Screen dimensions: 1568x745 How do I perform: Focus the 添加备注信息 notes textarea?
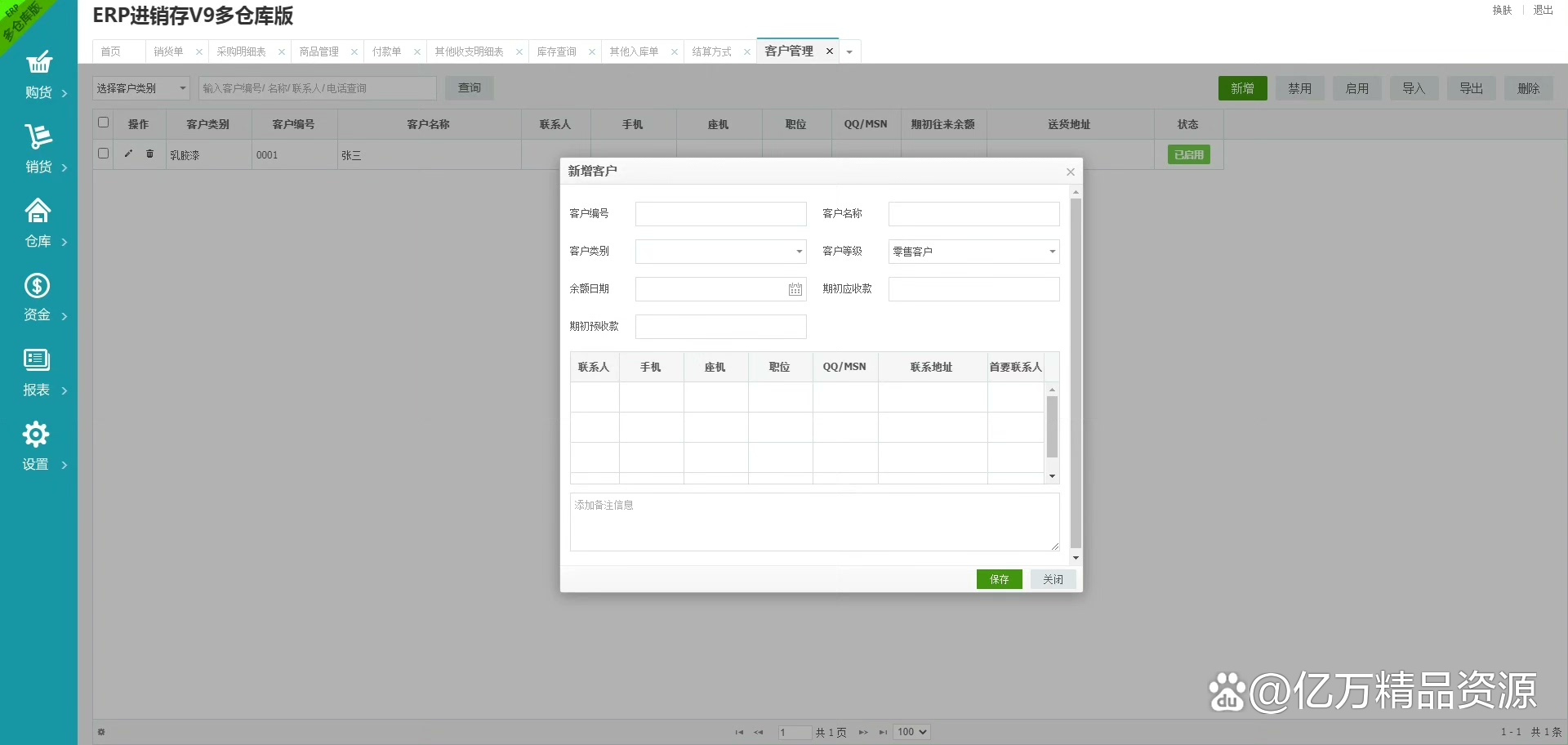(815, 522)
